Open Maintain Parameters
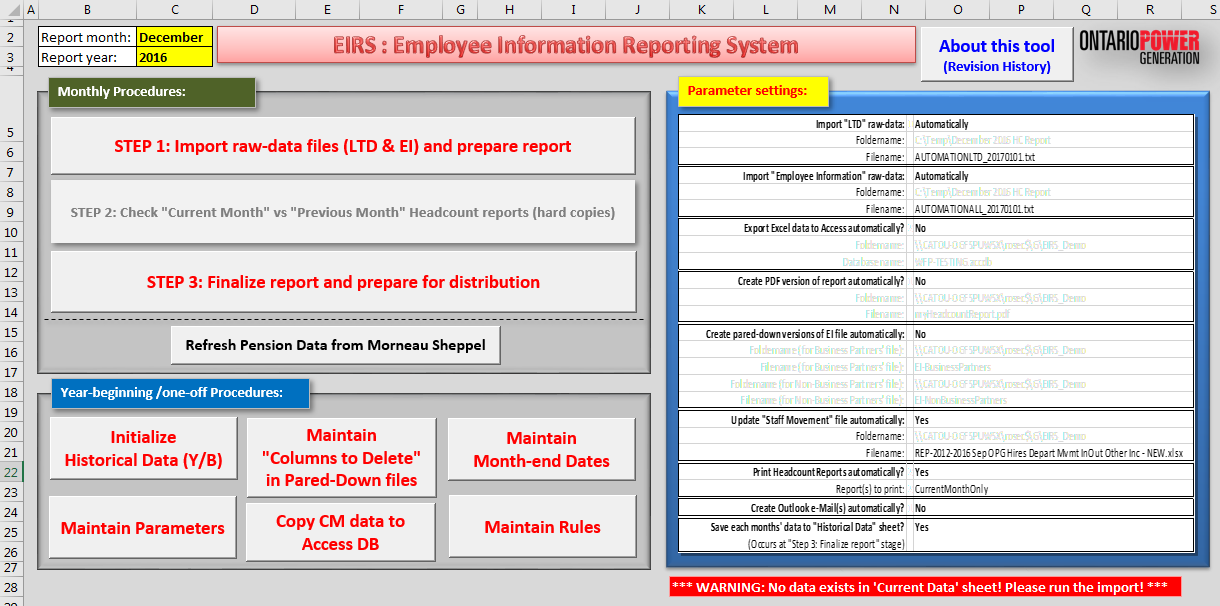This screenshot has width=1220, height=606. click(x=143, y=528)
